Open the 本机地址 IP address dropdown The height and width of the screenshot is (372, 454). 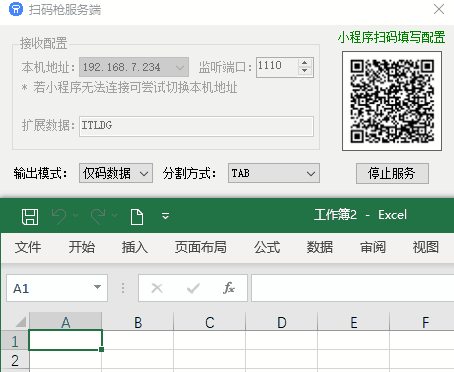pos(134,67)
